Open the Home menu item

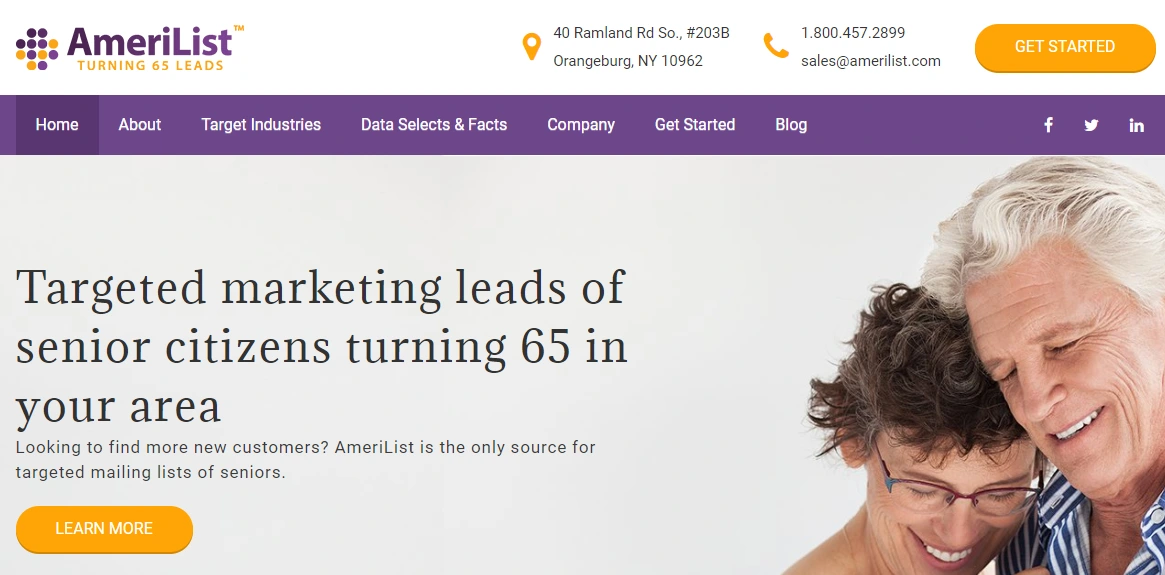(57, 125)
